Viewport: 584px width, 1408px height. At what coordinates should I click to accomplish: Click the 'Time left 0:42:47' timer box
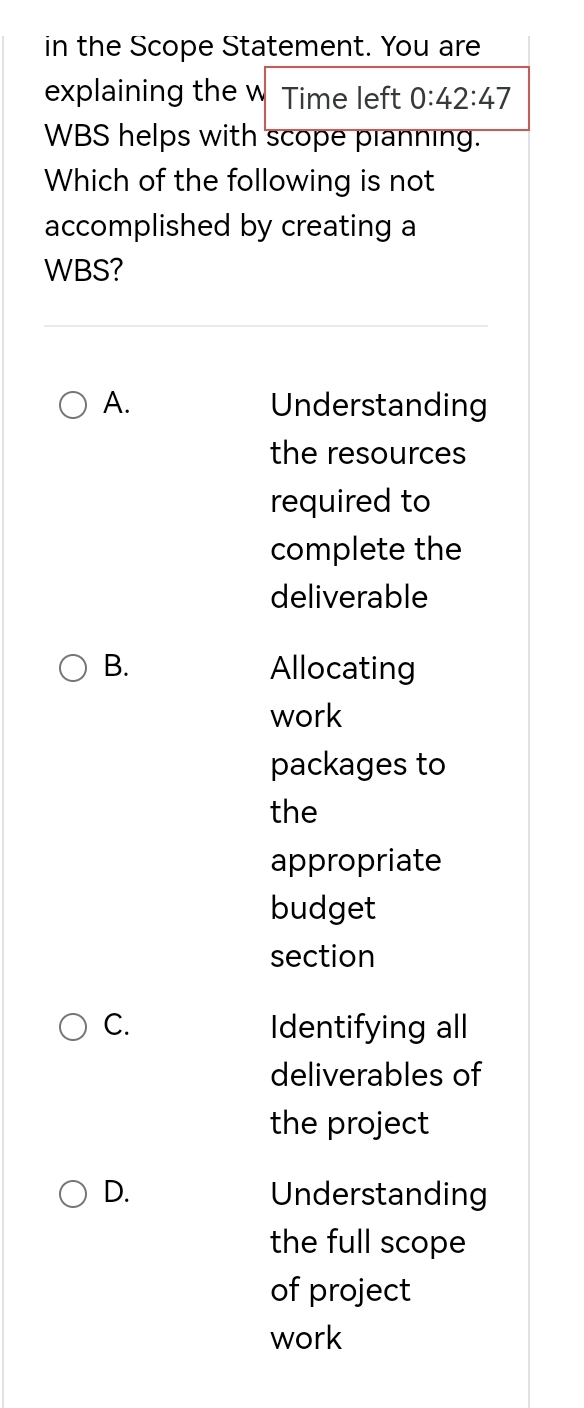pyautogui.click(x=397, y=99)
